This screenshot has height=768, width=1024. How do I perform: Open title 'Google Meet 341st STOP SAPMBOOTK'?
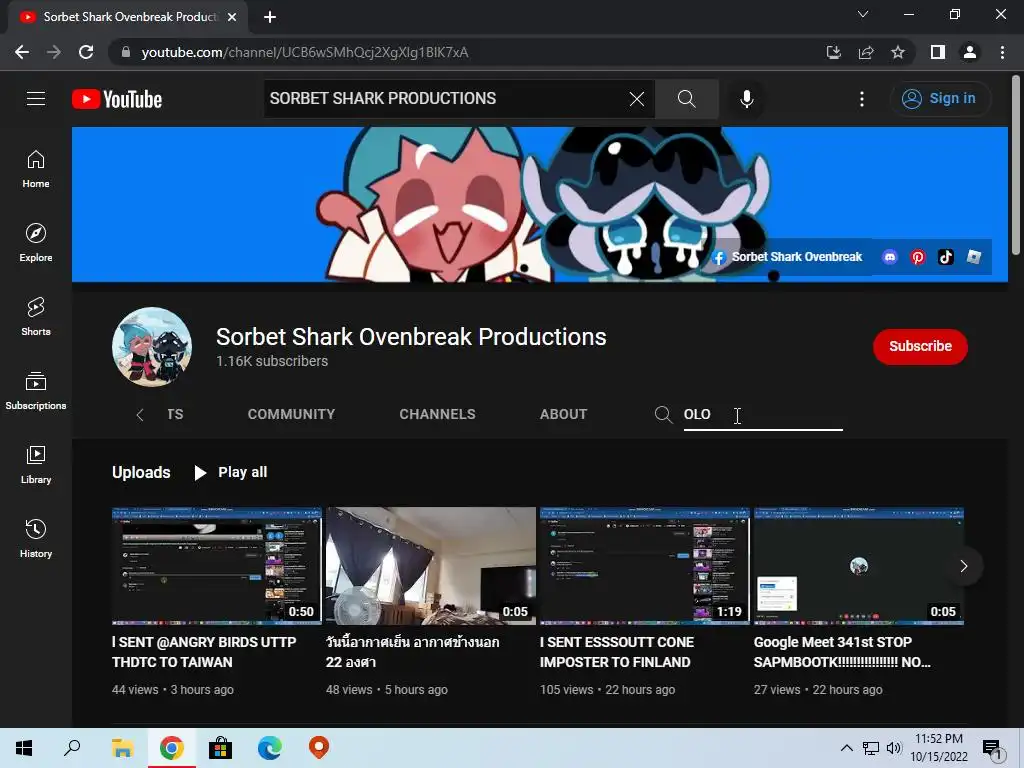tap(842, 652)
